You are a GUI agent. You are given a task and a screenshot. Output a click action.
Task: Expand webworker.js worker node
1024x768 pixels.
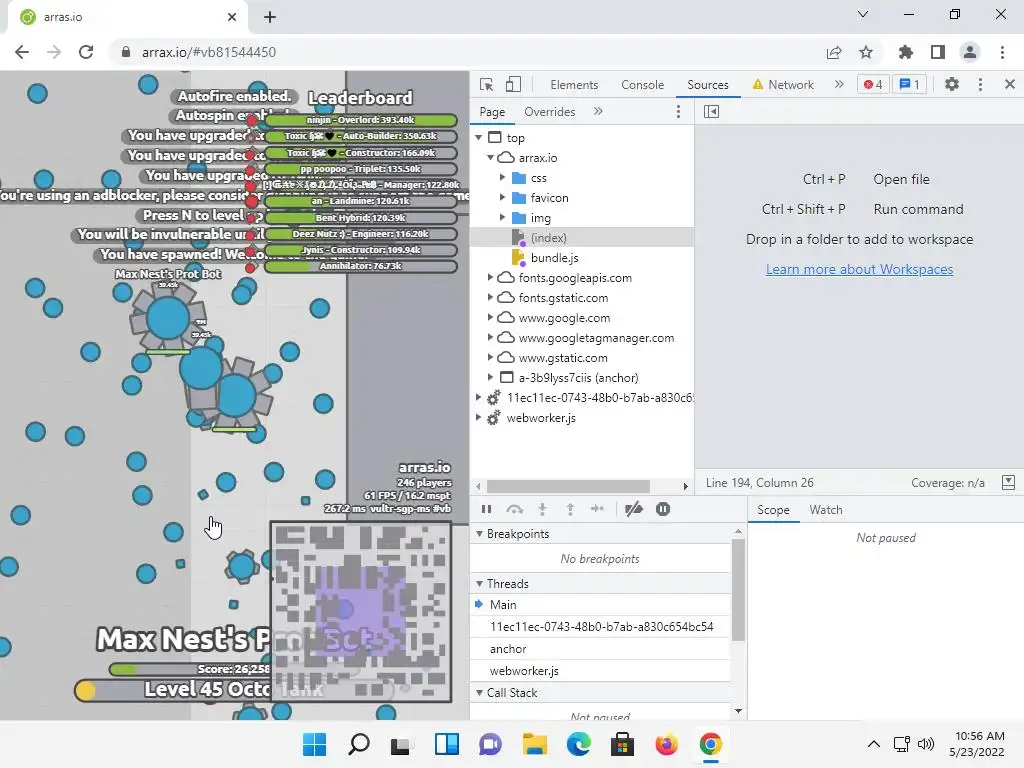[x=479, y=418]
